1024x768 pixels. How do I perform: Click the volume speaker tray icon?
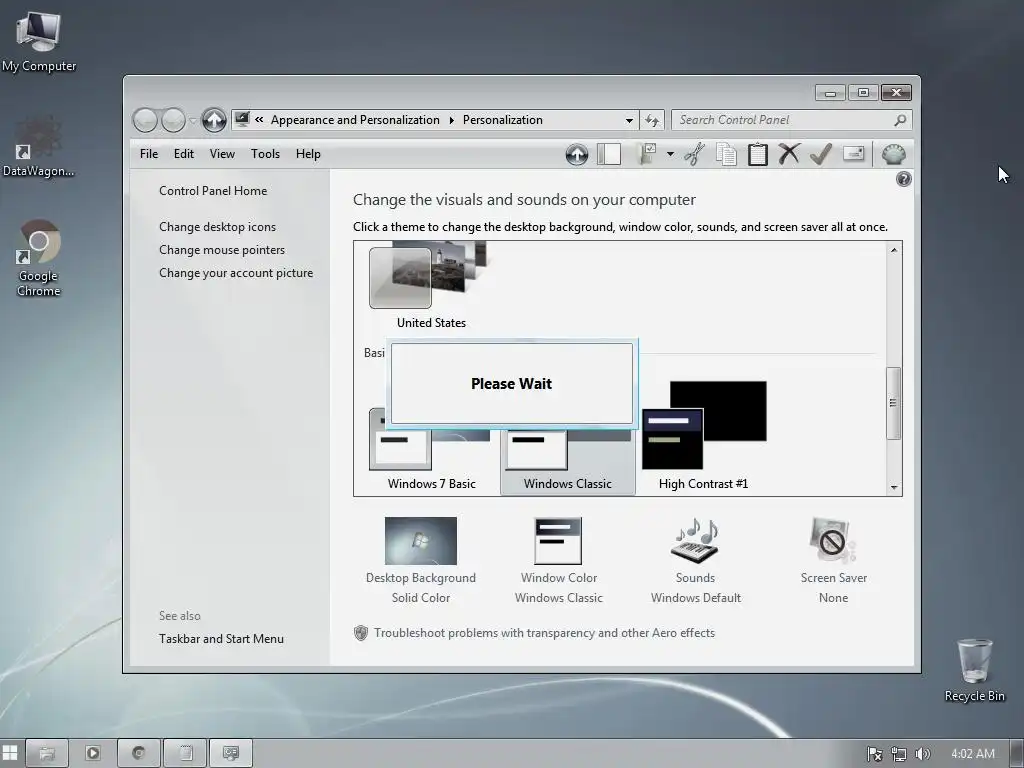pos(922,754)
